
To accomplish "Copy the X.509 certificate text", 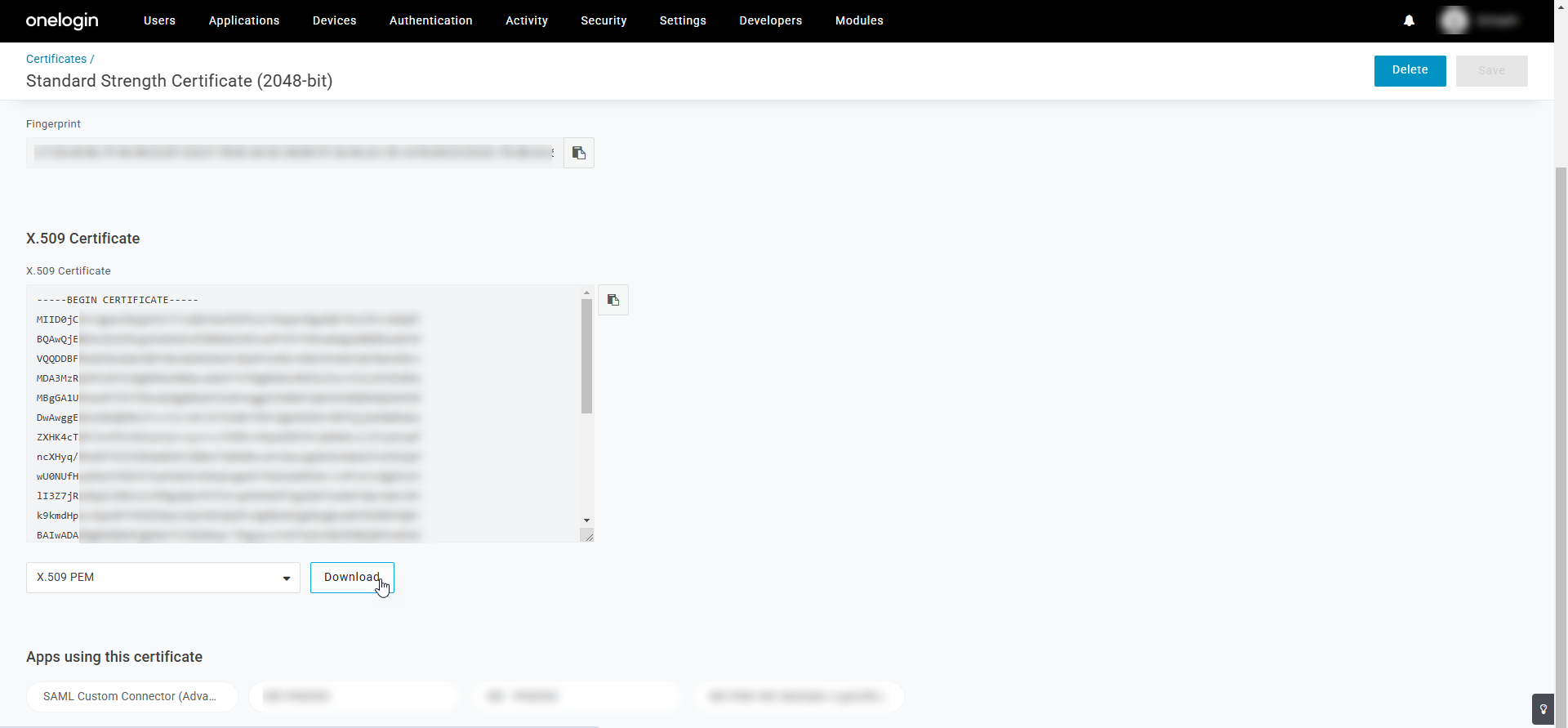I will tap(613, 300).
